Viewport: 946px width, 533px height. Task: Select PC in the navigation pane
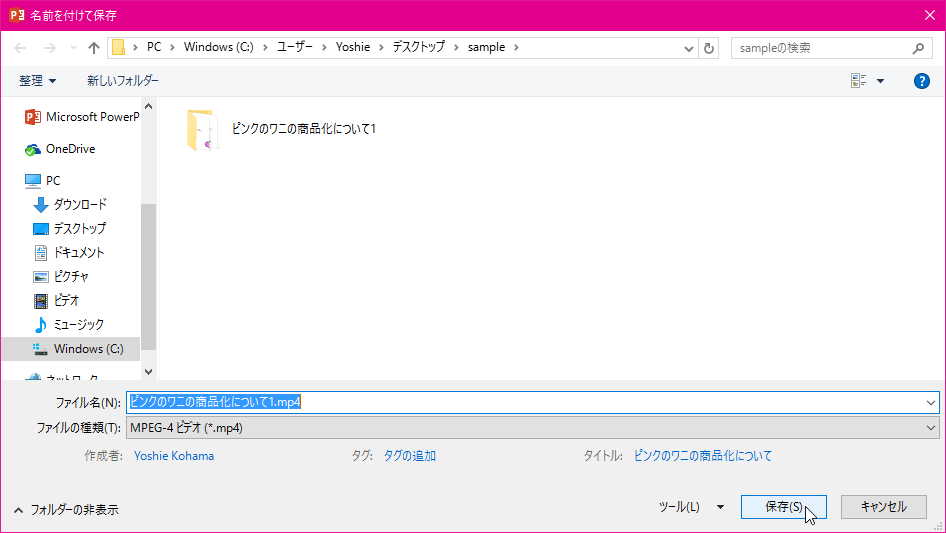(43, 180)
